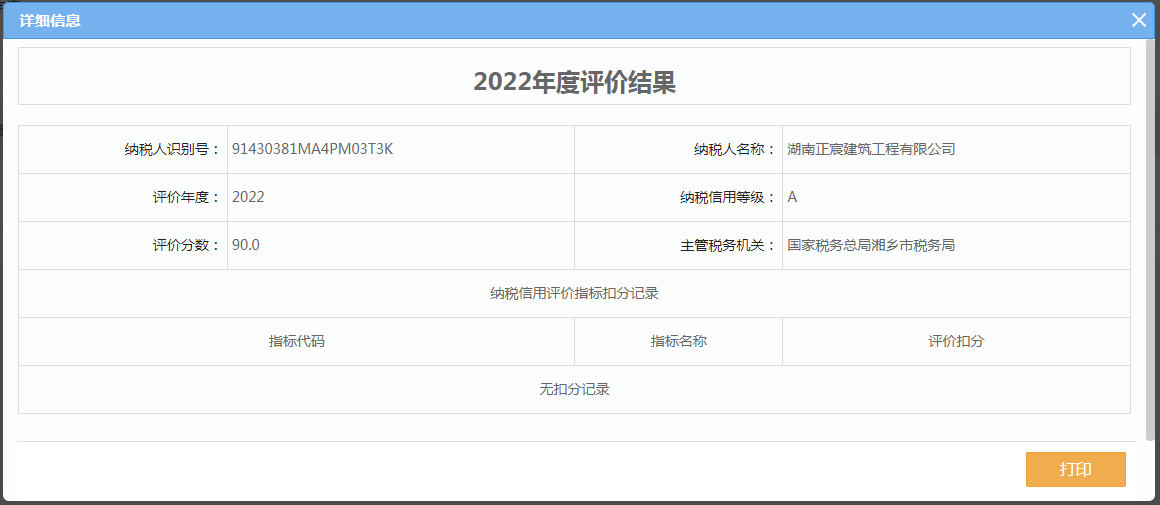1160x505 pixels.
Task: Click the 纳税信用评价指标扣分记录 section header
Action: [574, 294]
